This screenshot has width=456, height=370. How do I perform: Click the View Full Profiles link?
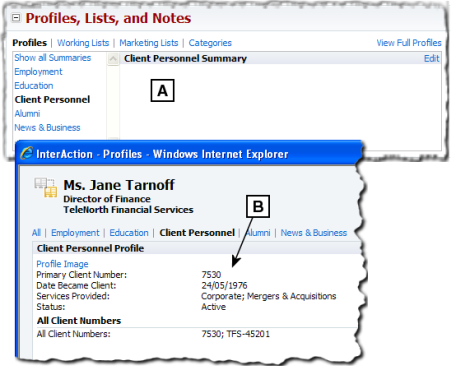pyautogui.click(x=409, y=43)
